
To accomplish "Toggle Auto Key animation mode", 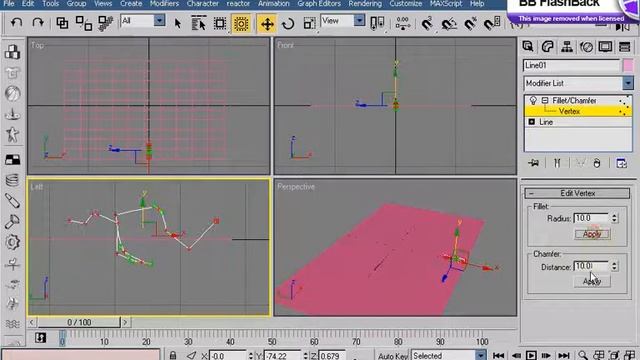I will coord(392,356).
